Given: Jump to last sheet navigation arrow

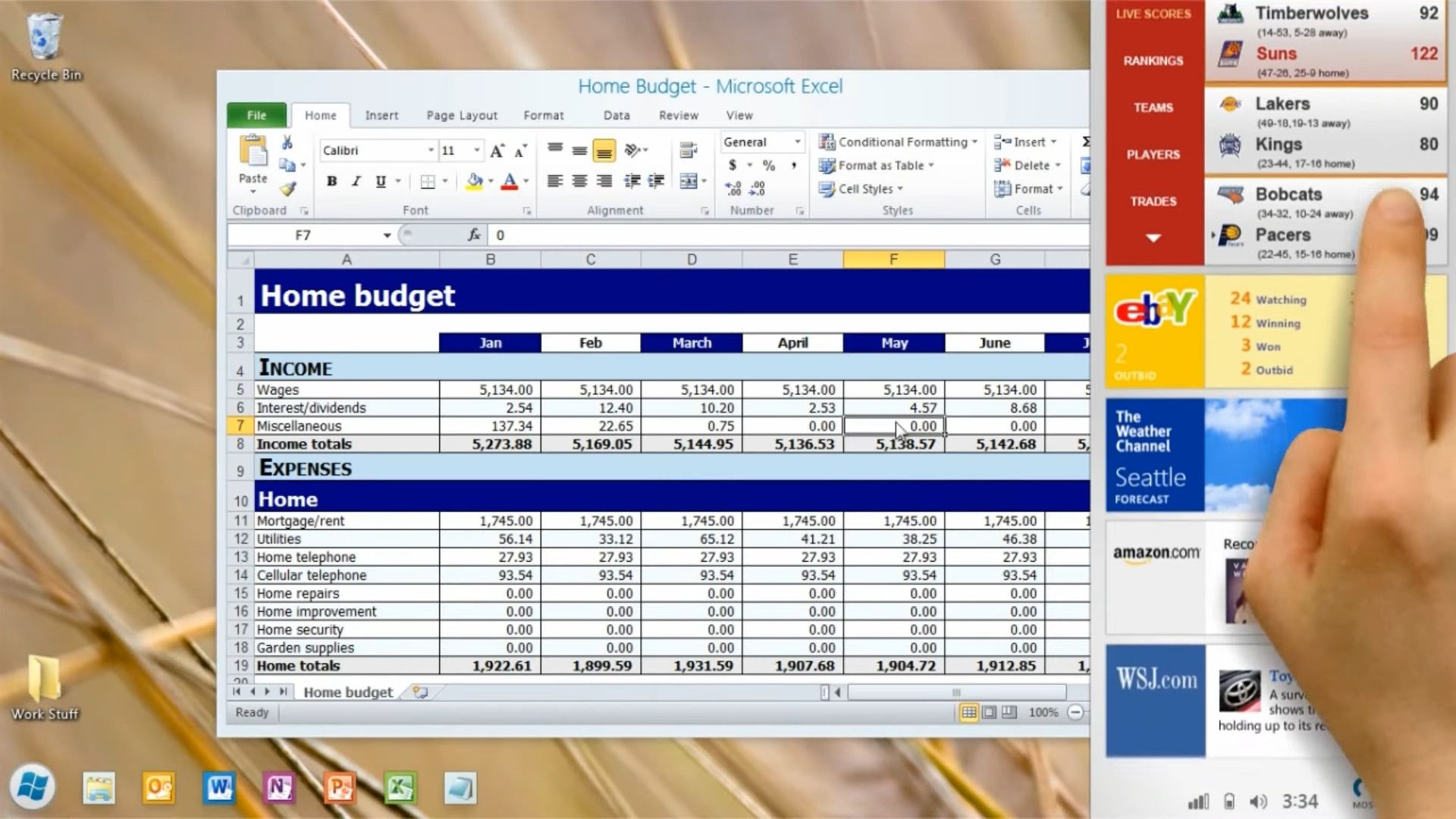Looking at the screenshot, I should click(x=283, y=692).
